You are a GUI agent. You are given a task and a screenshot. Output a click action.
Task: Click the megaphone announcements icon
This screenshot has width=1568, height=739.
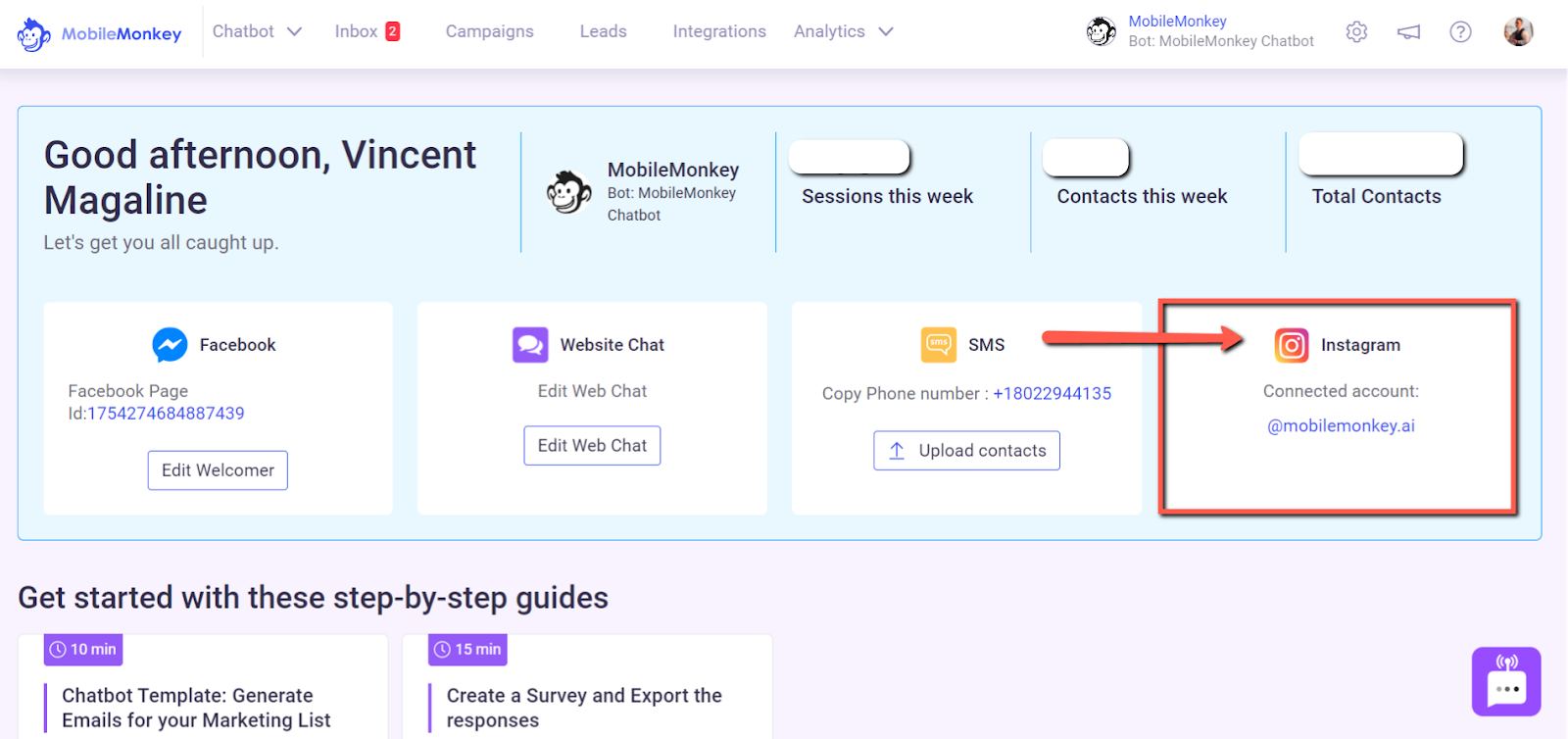[x=1408, y=32]
